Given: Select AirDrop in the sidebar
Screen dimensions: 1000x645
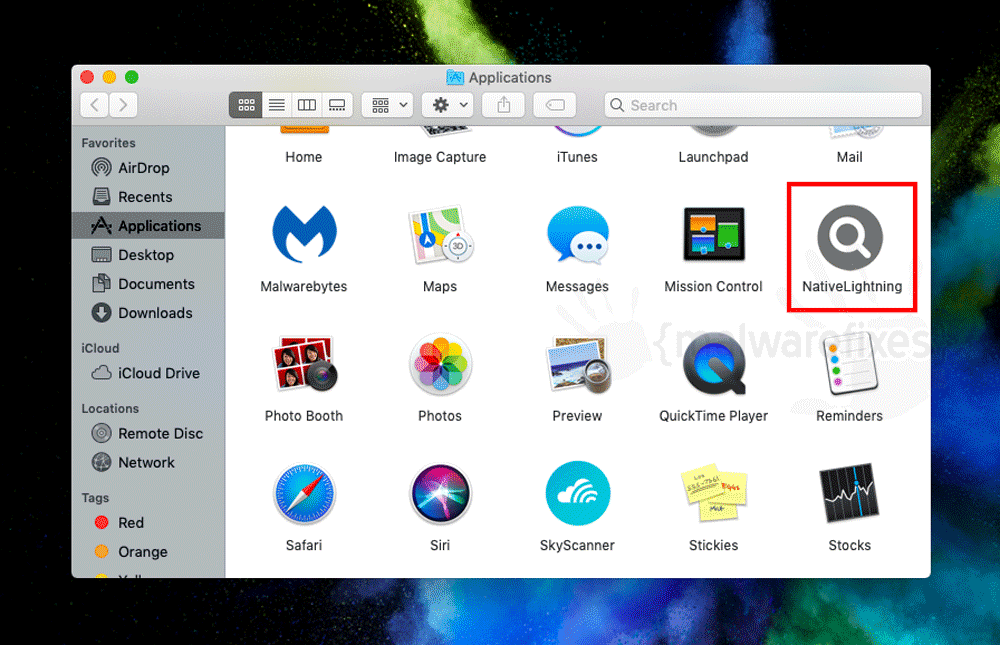Looking at the screenshot, I should [148, 168].
